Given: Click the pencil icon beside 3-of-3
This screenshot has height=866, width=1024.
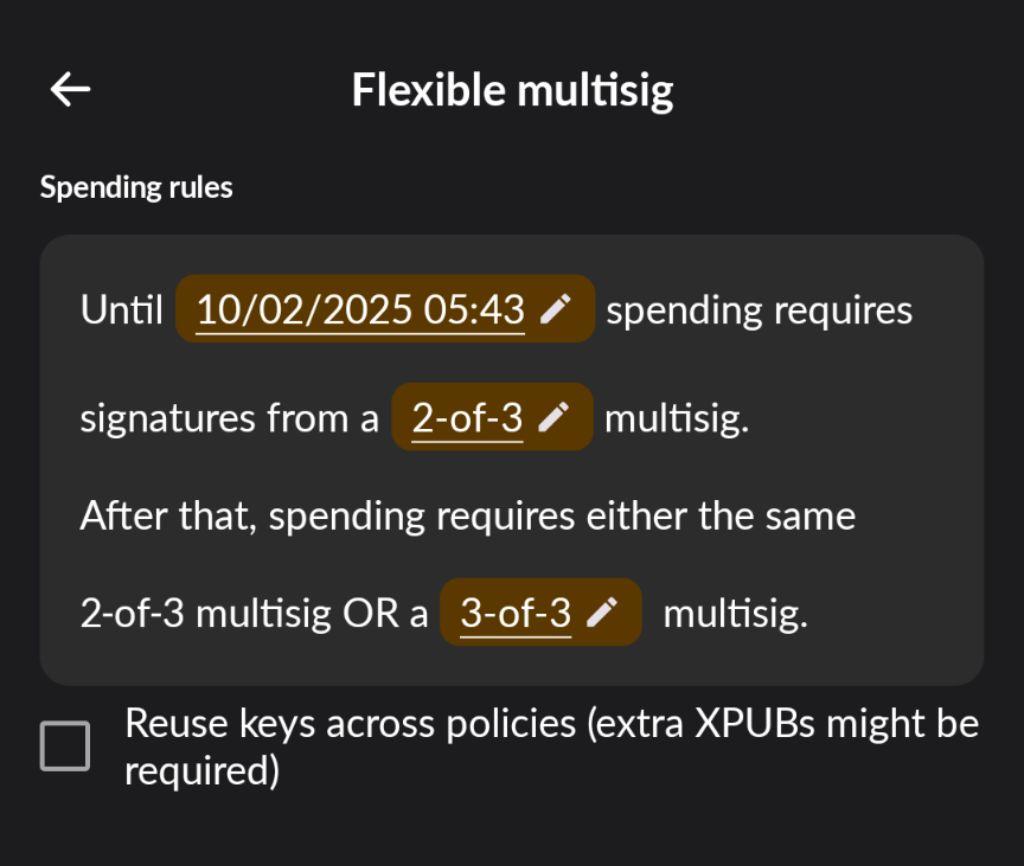Looking at the screenshot, I should 601,613.
